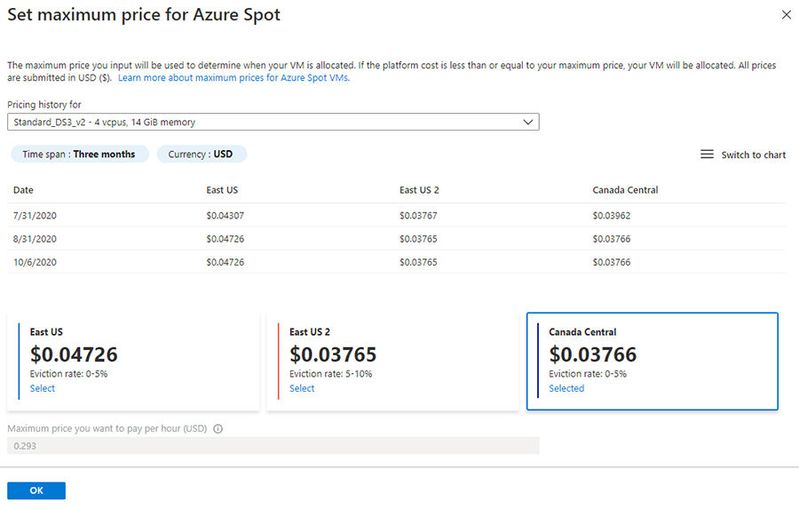Click Canada Central card eviction rate text
Screen dimensions: 799x509
pyautogui.click(x=588, y=373)
